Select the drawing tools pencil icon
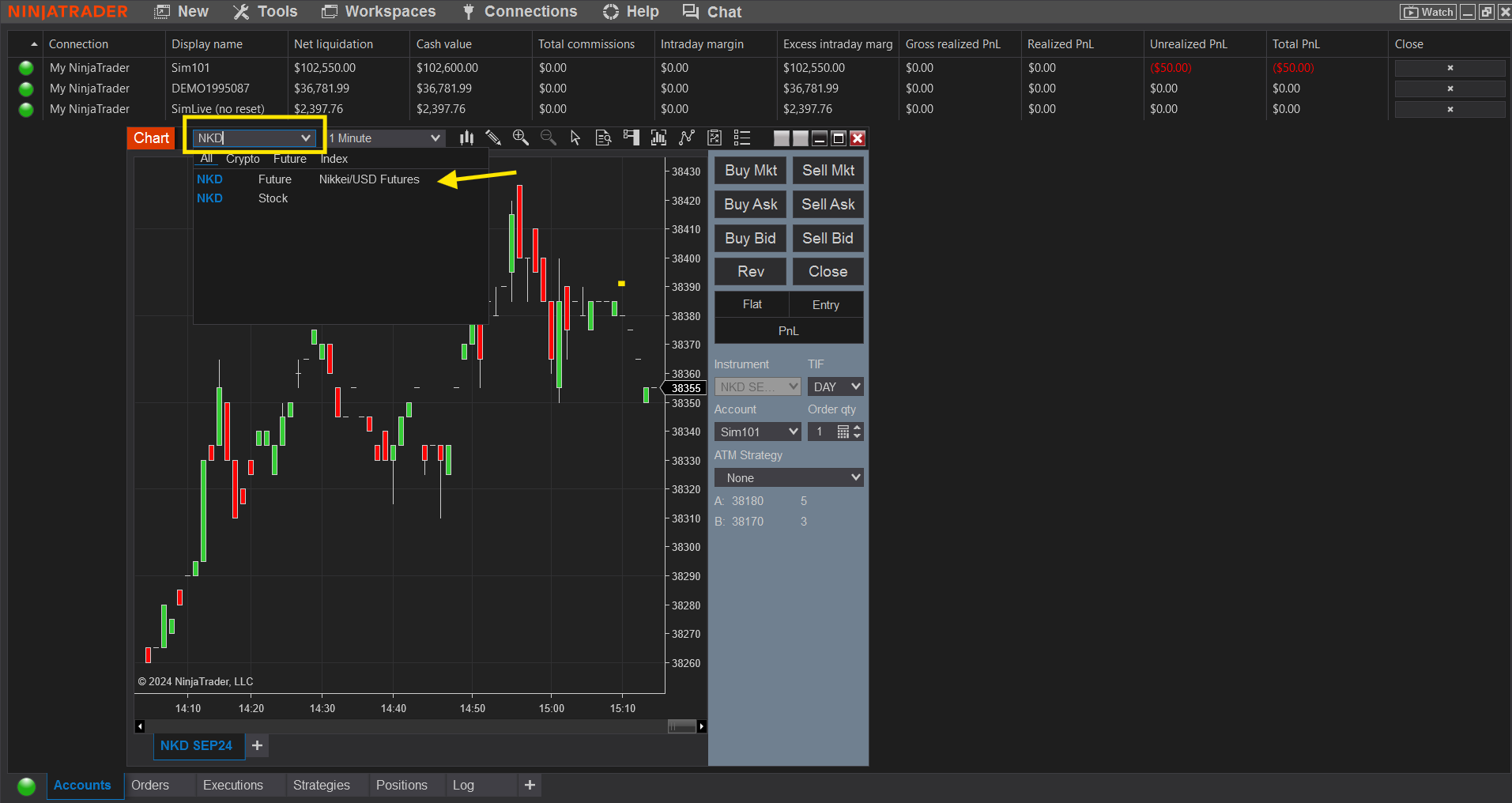Screen dimensions: 1512x803 [x=493, y=138]
